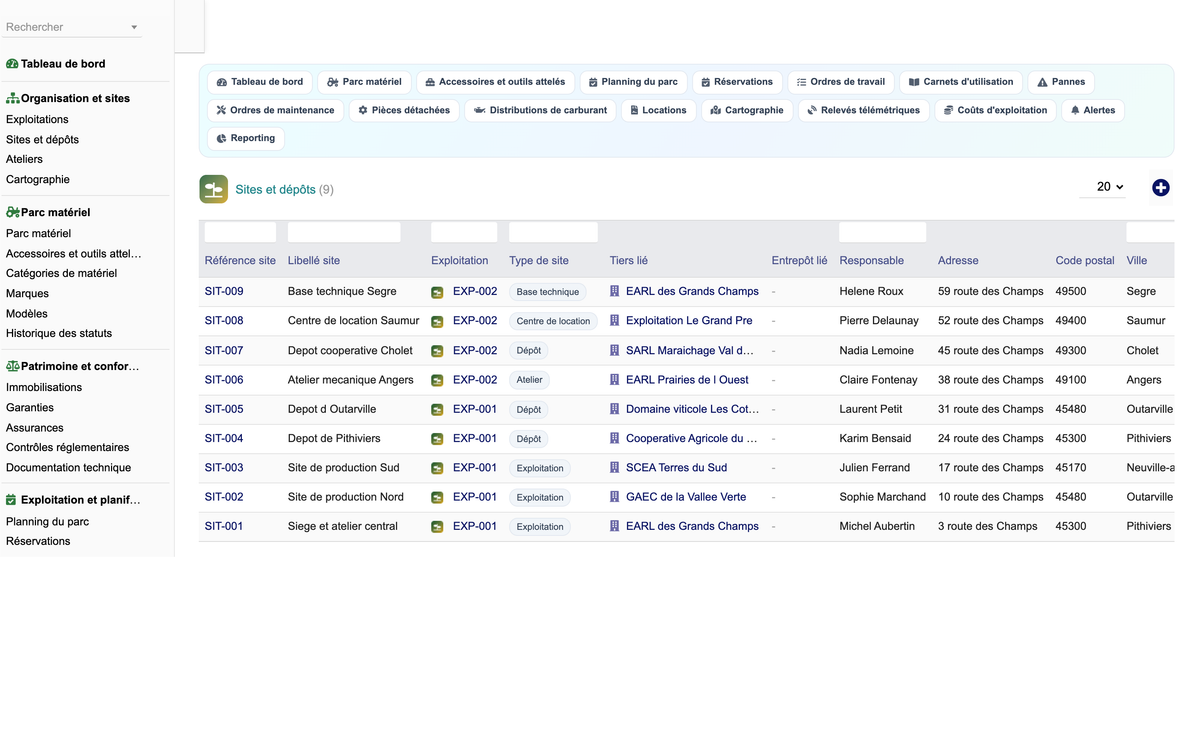This screenshot has height=743, width=1200.
Task: Go to Contrôles réglementaires in sidebar
Action: coord(67,447)
